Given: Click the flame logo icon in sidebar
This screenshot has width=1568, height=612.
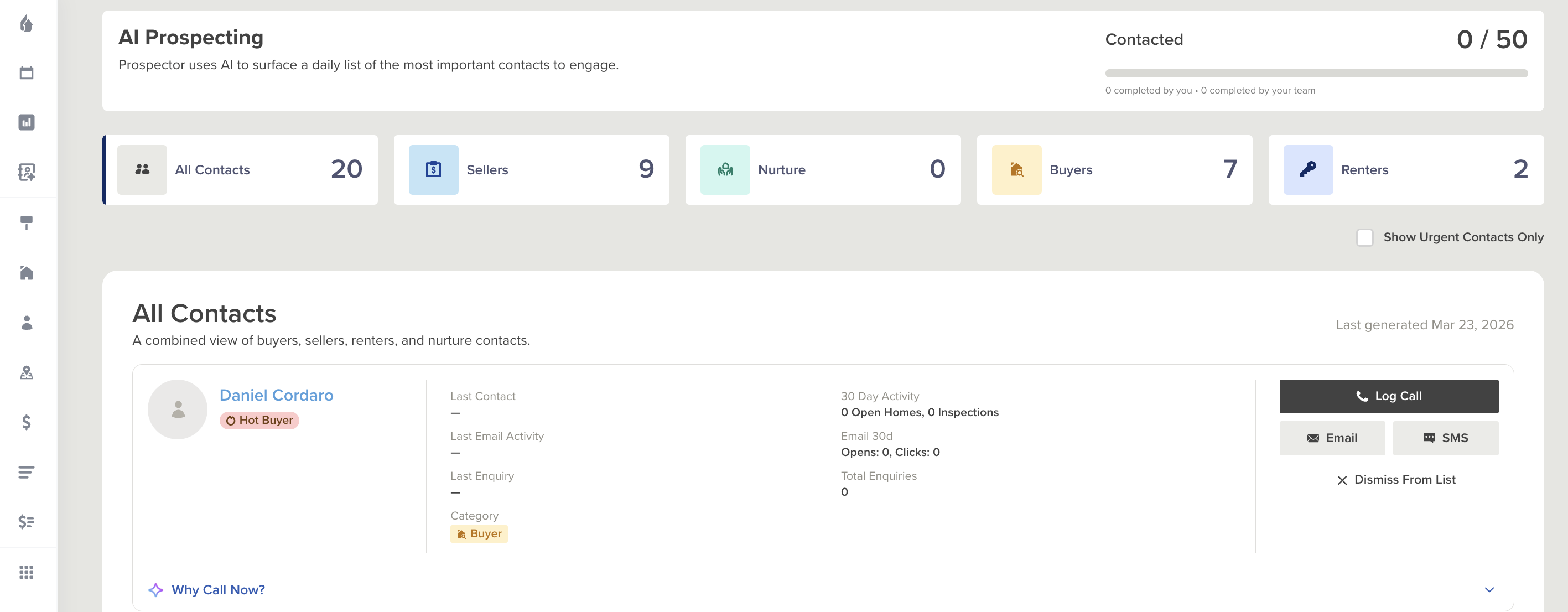Looking at the screenshot, I should [x=26, y=23].
